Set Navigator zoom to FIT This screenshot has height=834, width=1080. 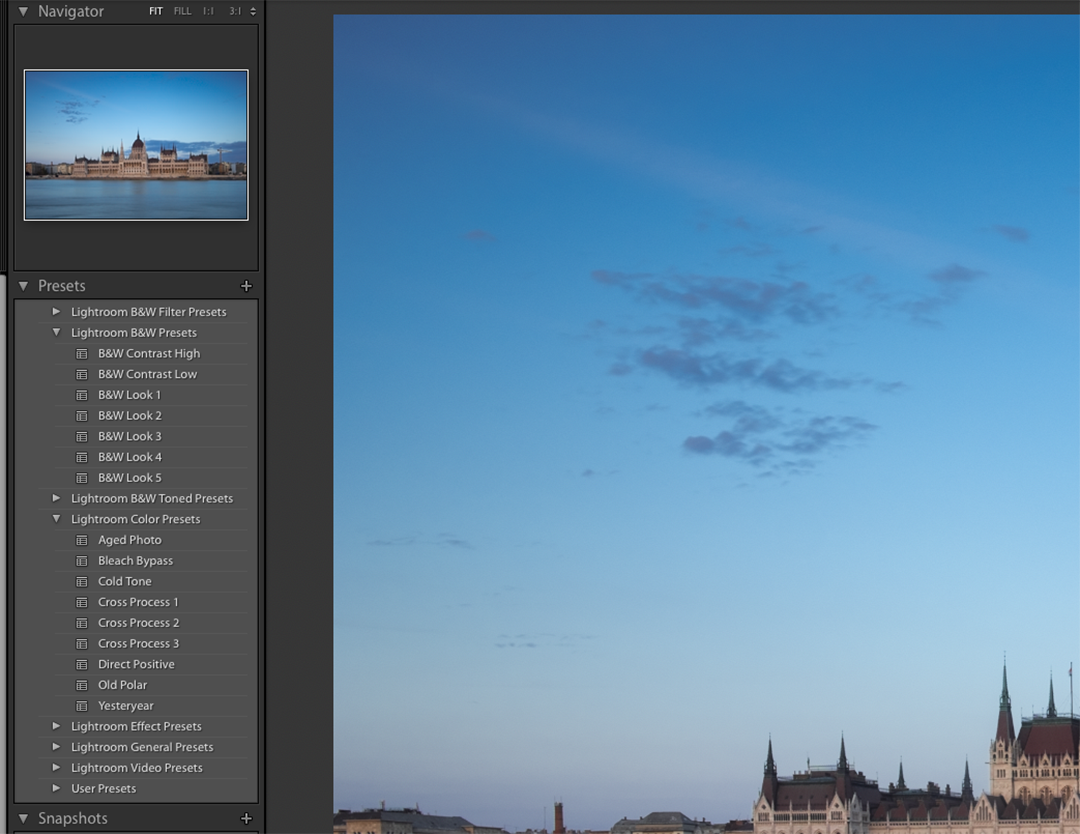tap(156, 11)
